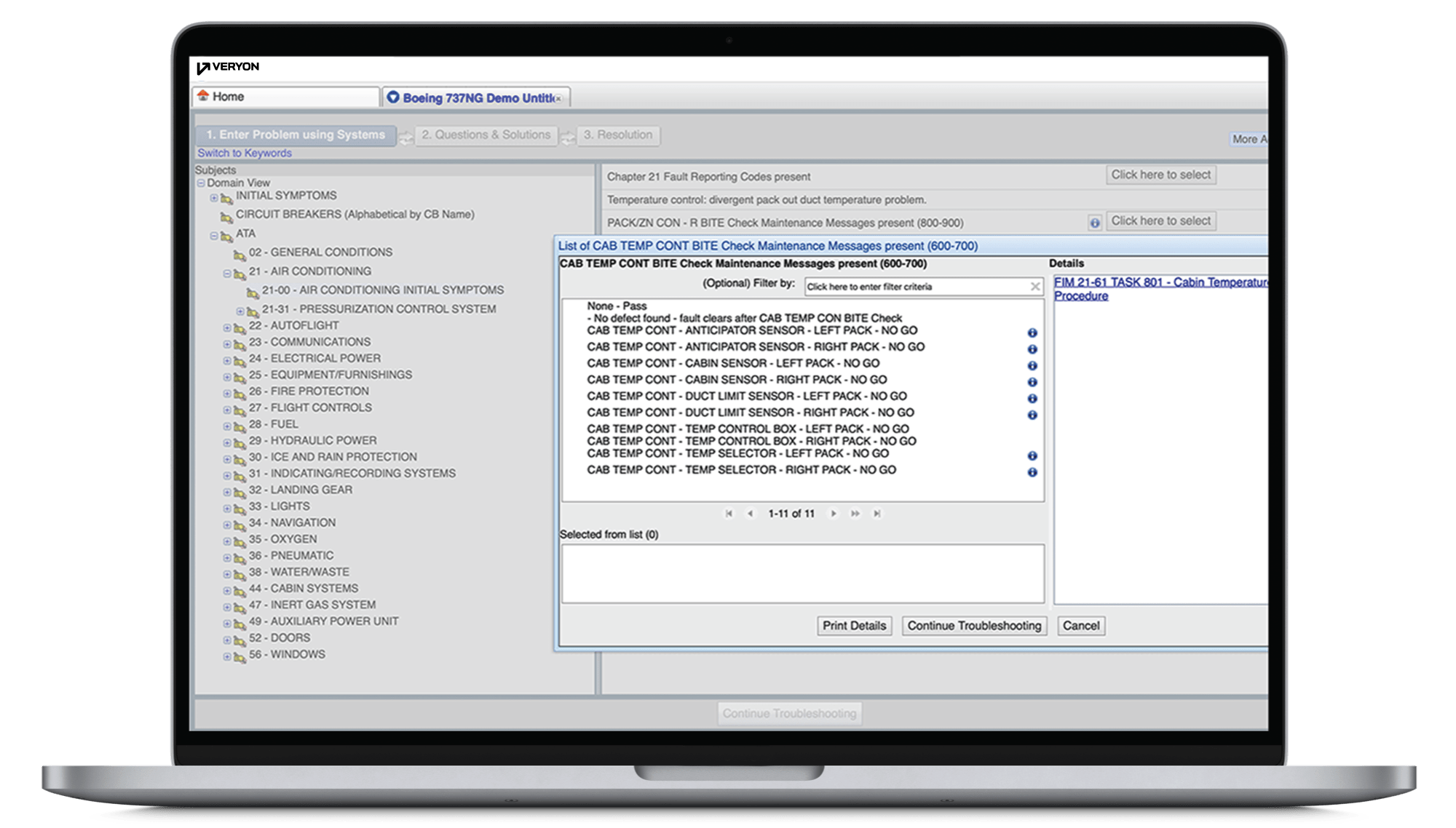The width and height of the screenshot is (1456, 828).
Task: Open the Home tab
Action: (x=285, y=97)
